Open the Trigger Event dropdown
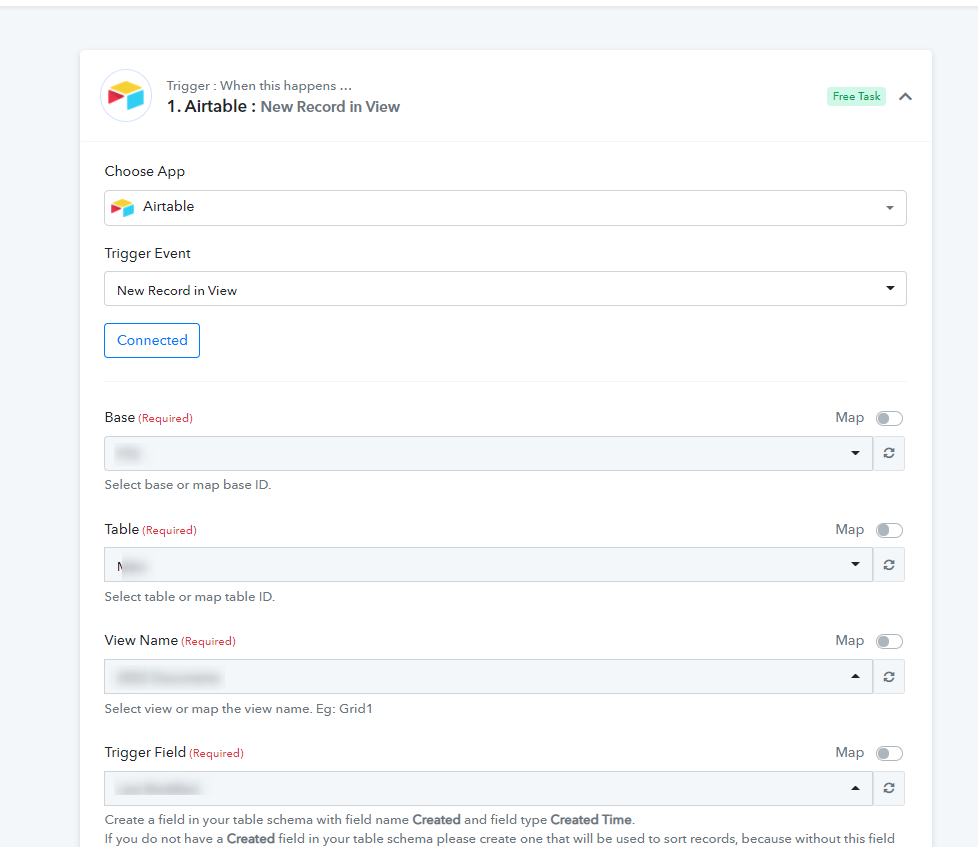Screen dimensions: 978x847 pyautogui.click(x=505, y=288)
